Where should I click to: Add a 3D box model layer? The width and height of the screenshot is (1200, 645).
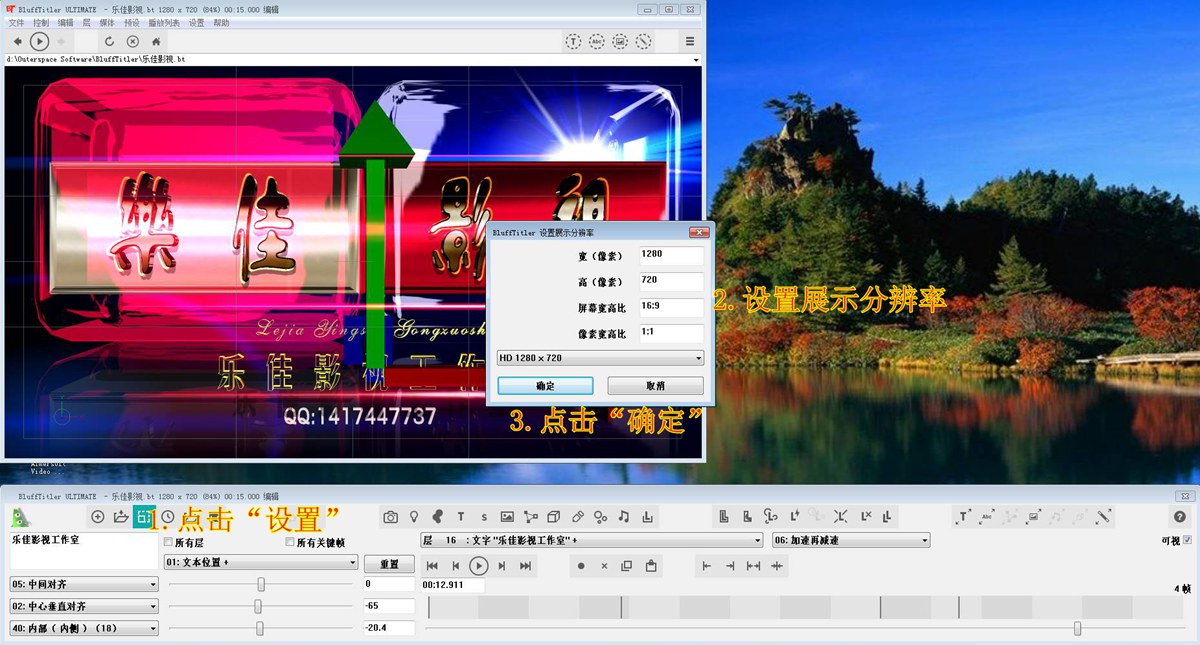[553, 516]
